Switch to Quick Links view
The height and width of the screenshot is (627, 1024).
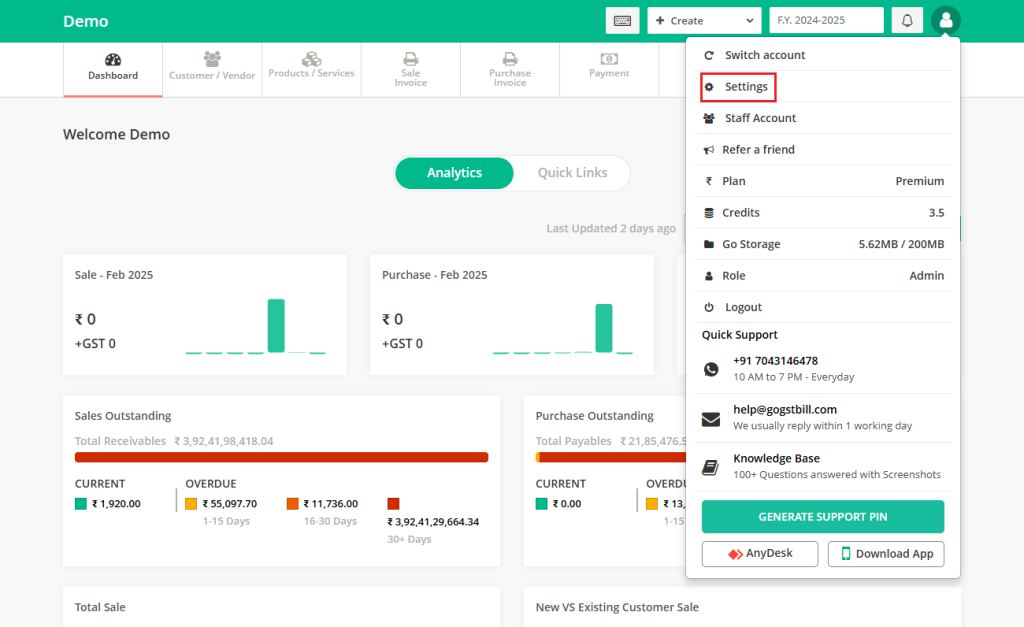pos(572,172)
